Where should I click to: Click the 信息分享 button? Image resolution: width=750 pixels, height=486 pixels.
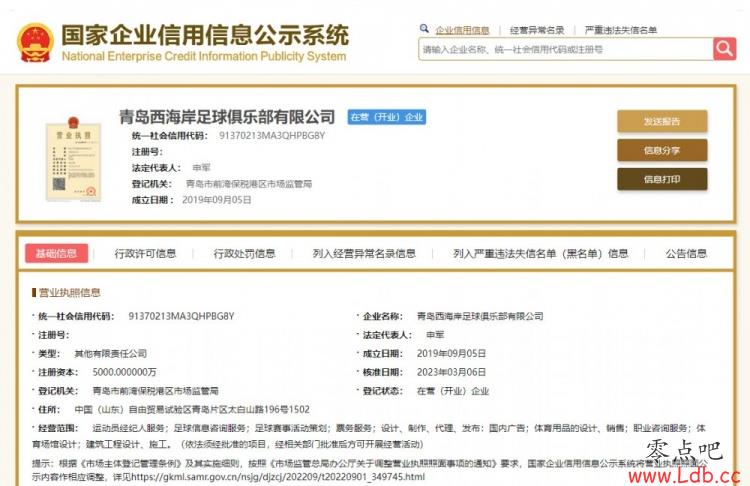coord(662,150)
